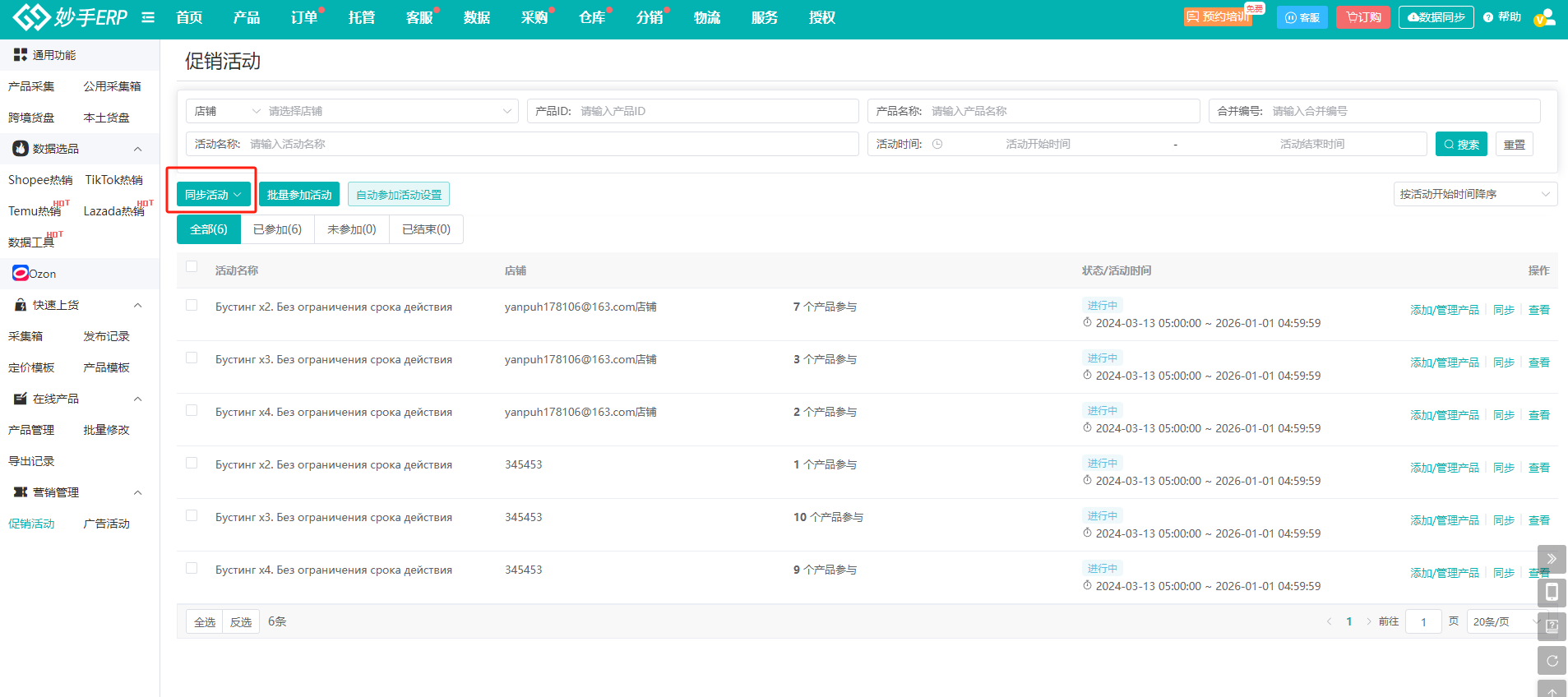The image size is (1568, 697).
Task: Click 同步 link in the 10 个产品参与 row
Action: (x=1504, y=520)
